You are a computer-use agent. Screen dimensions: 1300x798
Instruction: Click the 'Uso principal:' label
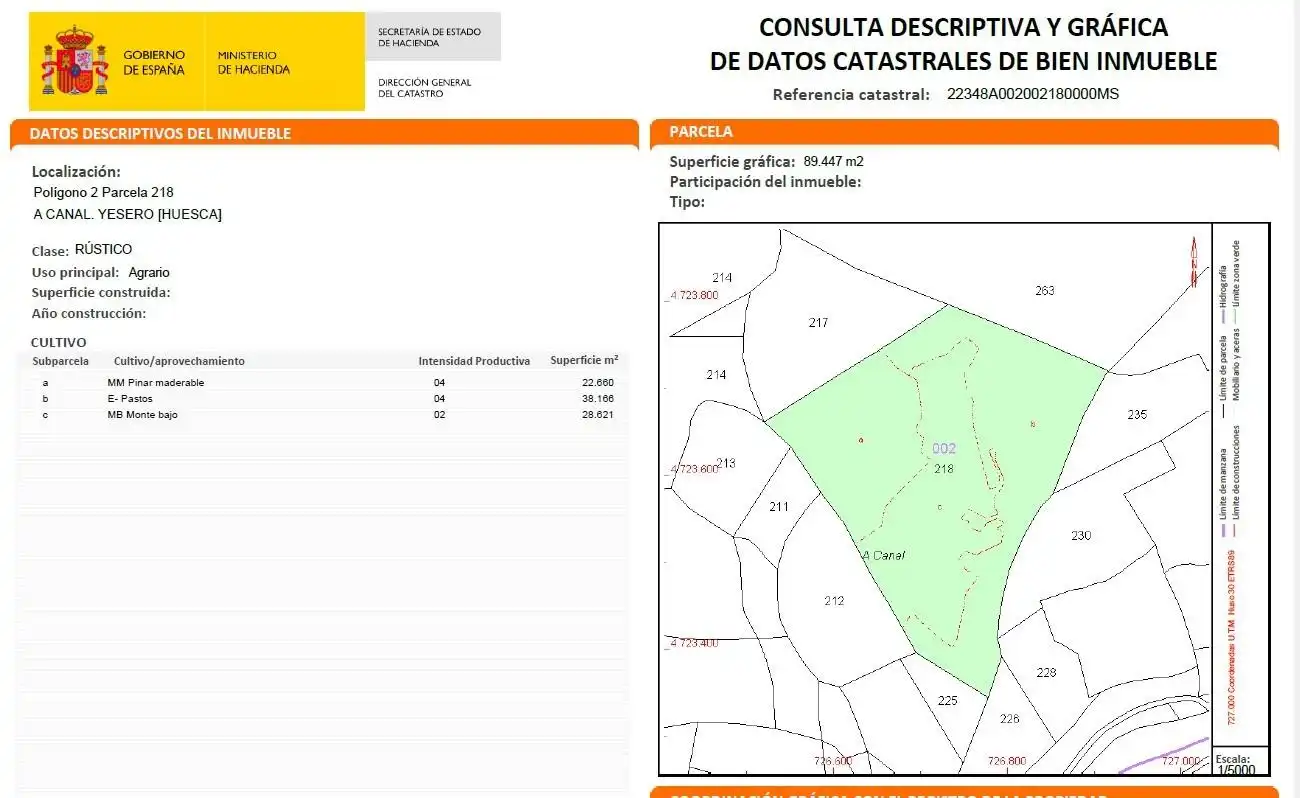[76, 272]
